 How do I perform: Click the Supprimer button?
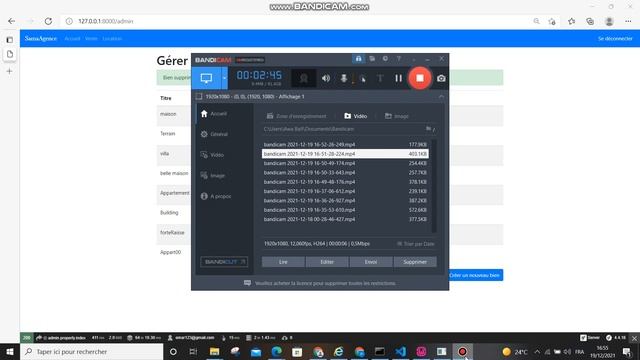(415, 262)
